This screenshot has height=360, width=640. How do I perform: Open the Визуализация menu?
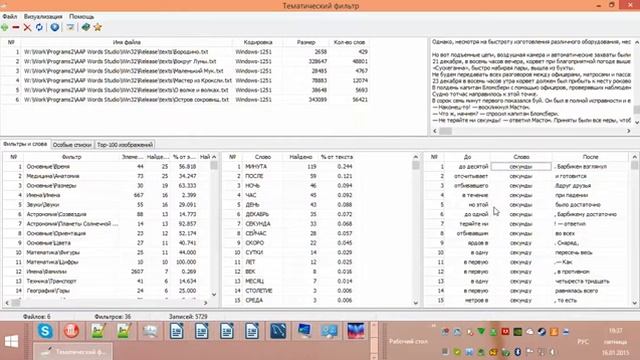click(x=43, y=16)
